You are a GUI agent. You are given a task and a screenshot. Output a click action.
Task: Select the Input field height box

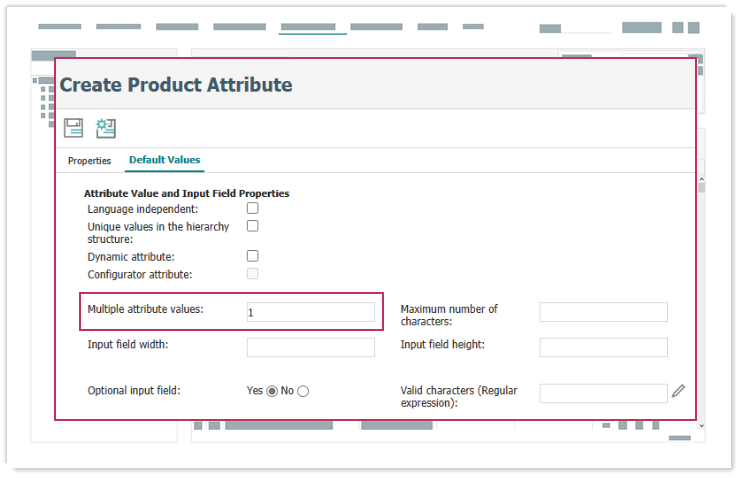[x=603, y=347]
